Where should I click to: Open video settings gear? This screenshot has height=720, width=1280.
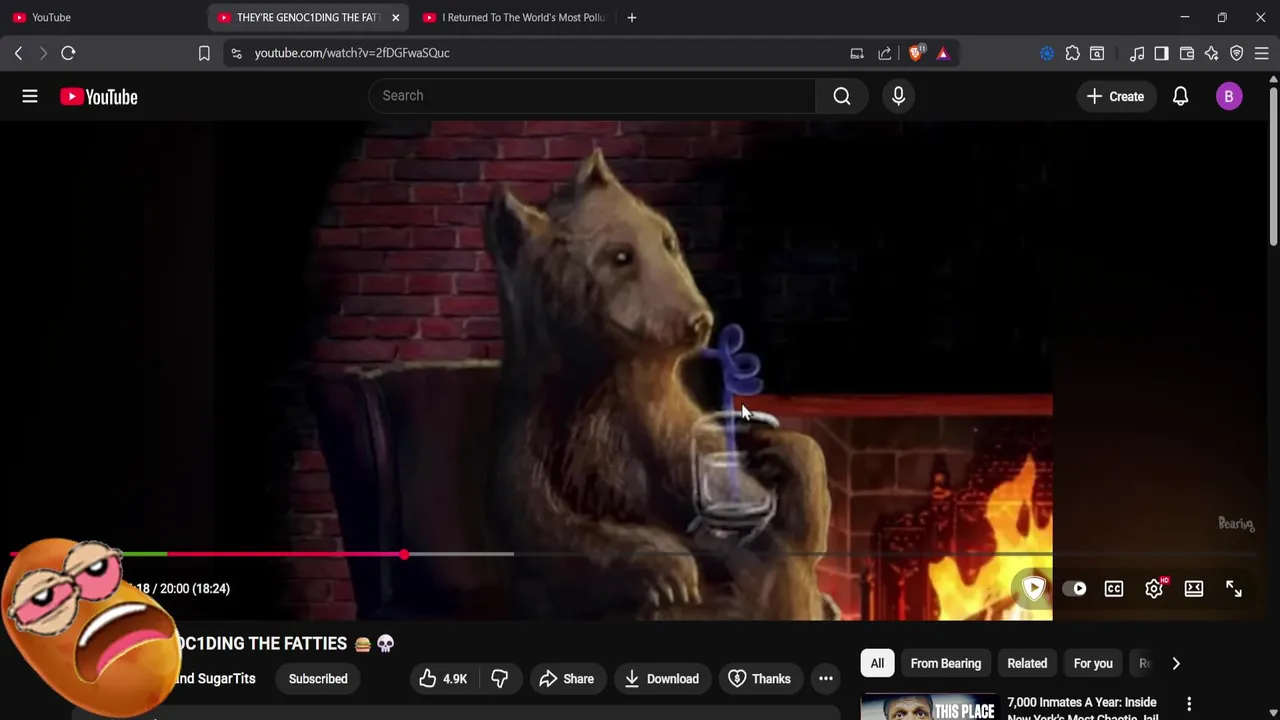1154,589
